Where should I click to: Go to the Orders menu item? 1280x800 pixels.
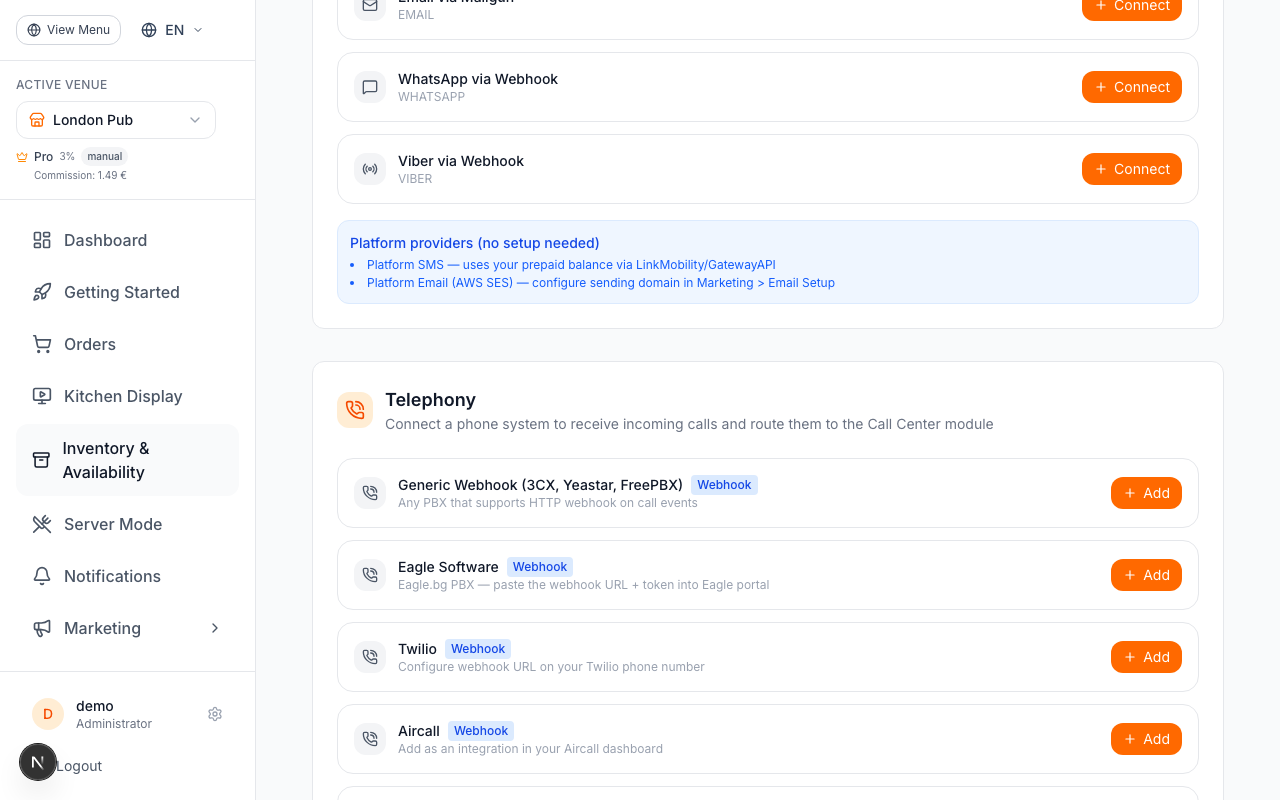coord(90,344)
